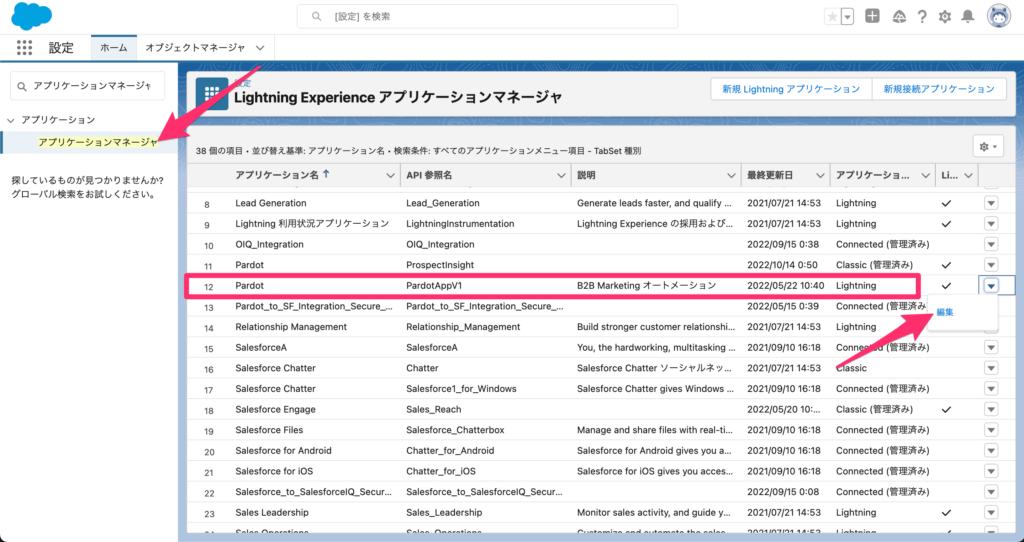Image resolution: width=1024 pixels, height=542 pixels.
Task: Open row actions for Pardot PardotAppV1 row
Action: point(991,285)
